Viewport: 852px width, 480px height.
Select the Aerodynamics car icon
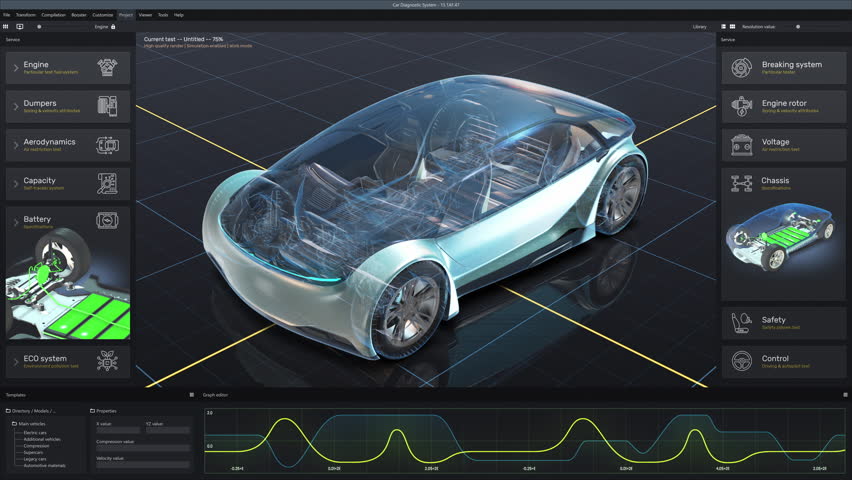106,145
